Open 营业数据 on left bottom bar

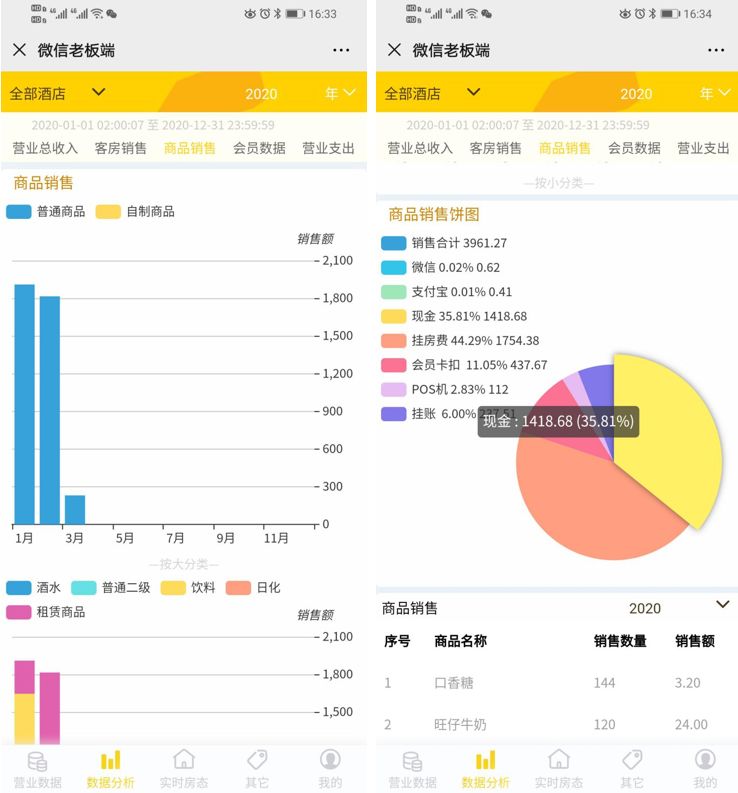(x=37, y=769)
